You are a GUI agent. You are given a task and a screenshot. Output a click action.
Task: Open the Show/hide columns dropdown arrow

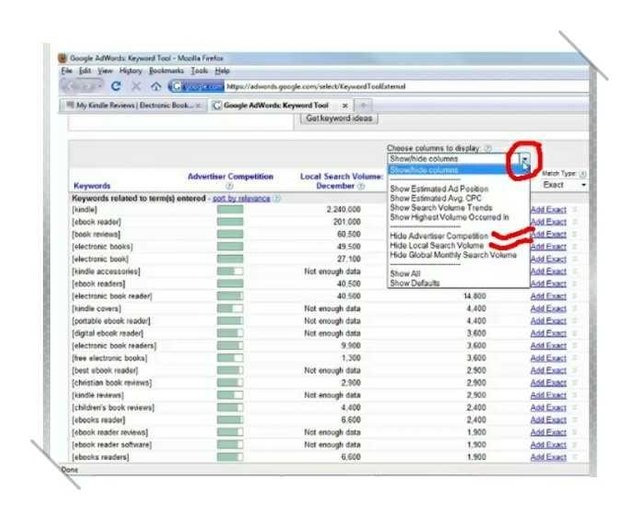click(x=525, y=159)
